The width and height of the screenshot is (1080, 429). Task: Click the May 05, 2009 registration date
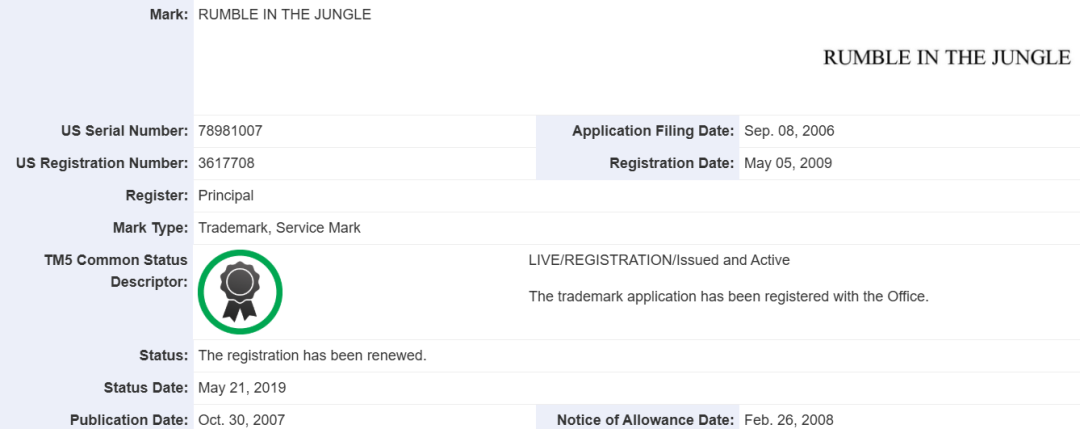pos(788,163)
